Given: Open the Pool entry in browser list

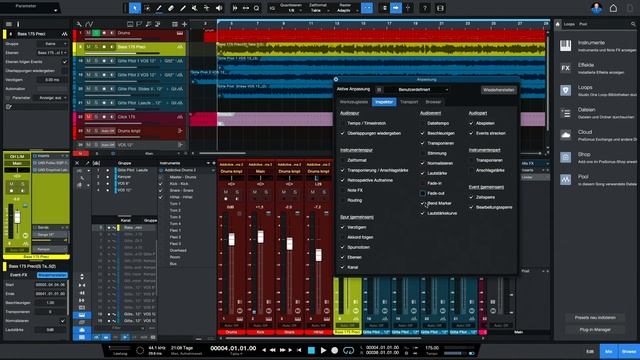Looking at the screenshot, I should (x=596, y=180).
